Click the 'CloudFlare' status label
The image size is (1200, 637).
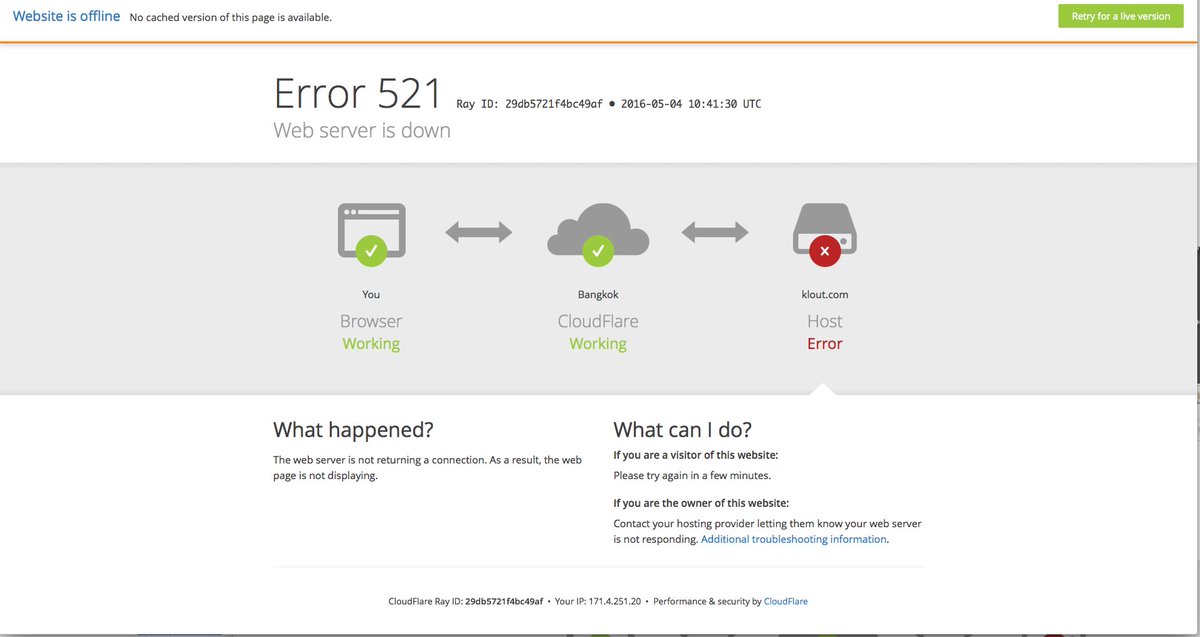coord(598,321)
